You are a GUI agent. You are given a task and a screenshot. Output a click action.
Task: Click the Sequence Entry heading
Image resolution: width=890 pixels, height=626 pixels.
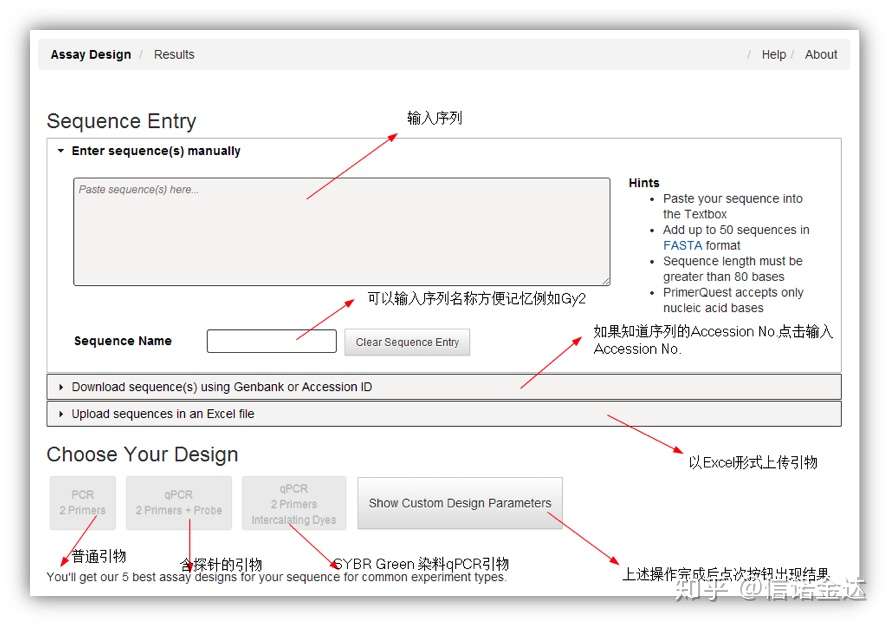pos(121,121)
